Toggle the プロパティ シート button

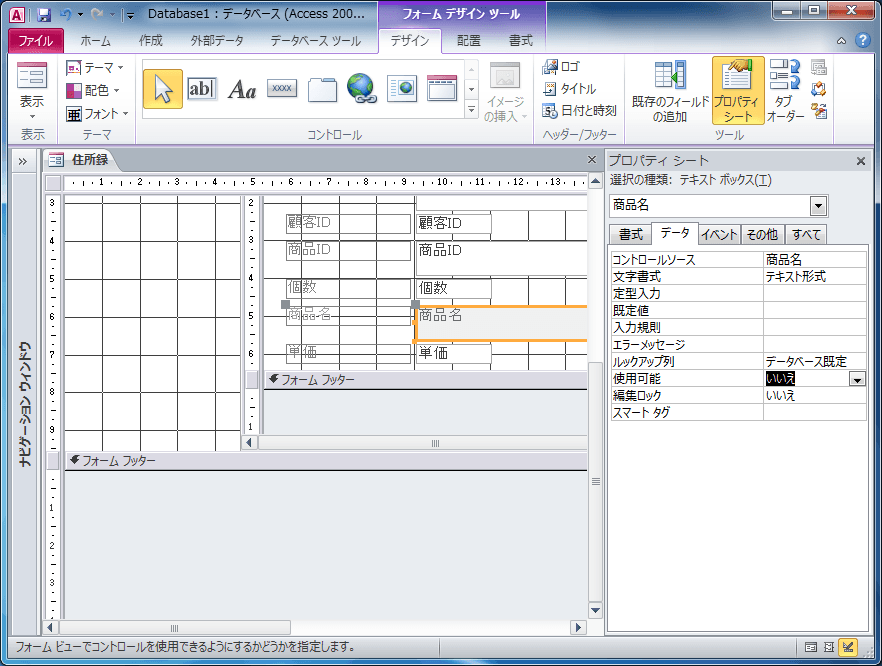(737, 90)
